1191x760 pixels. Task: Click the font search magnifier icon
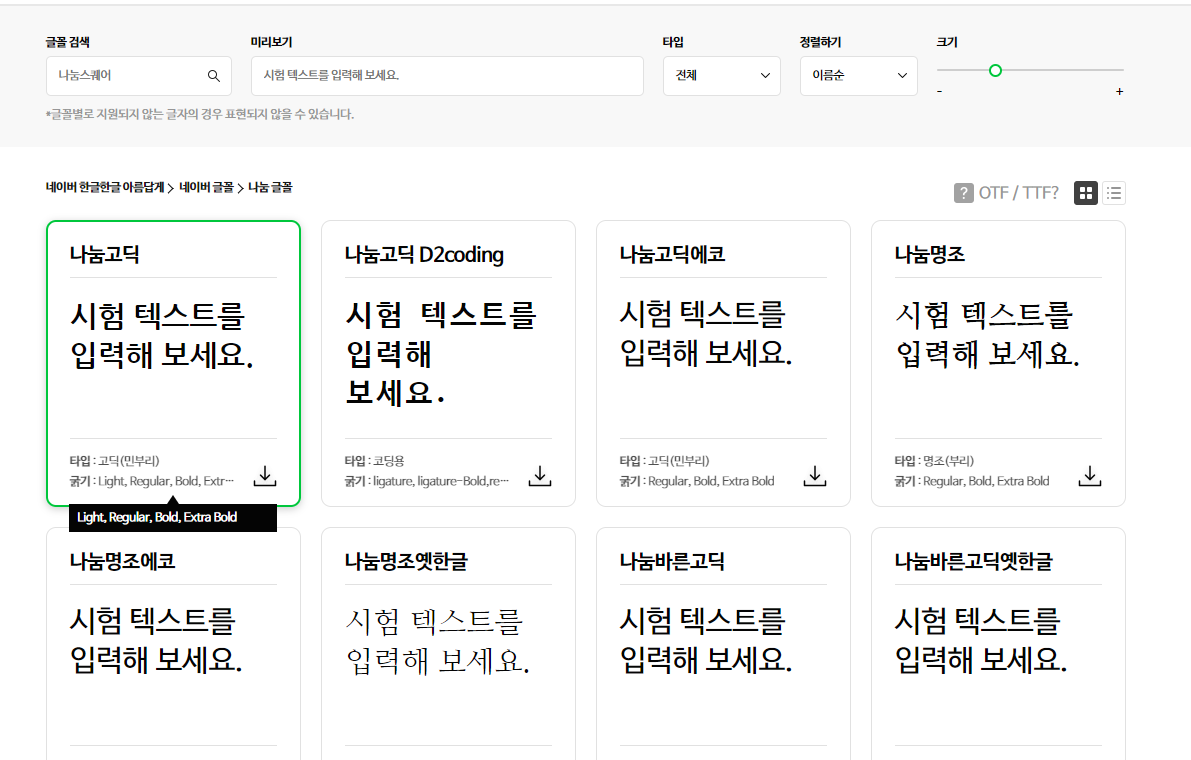pos(213,75)
